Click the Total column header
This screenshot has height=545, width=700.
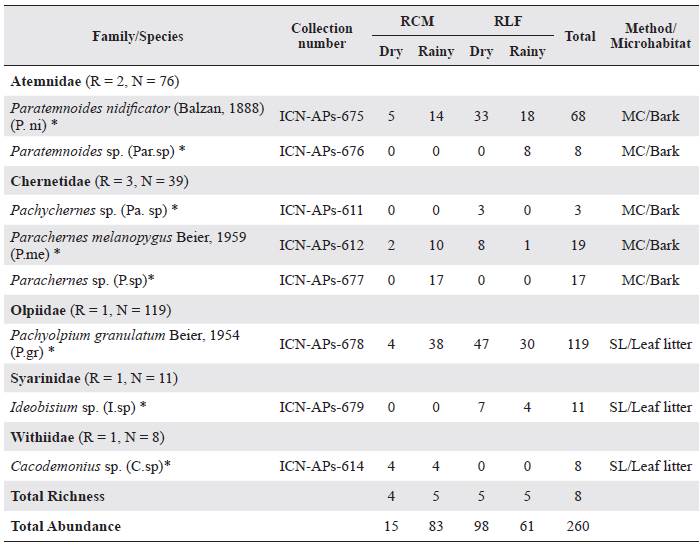[x=580, y=36]
